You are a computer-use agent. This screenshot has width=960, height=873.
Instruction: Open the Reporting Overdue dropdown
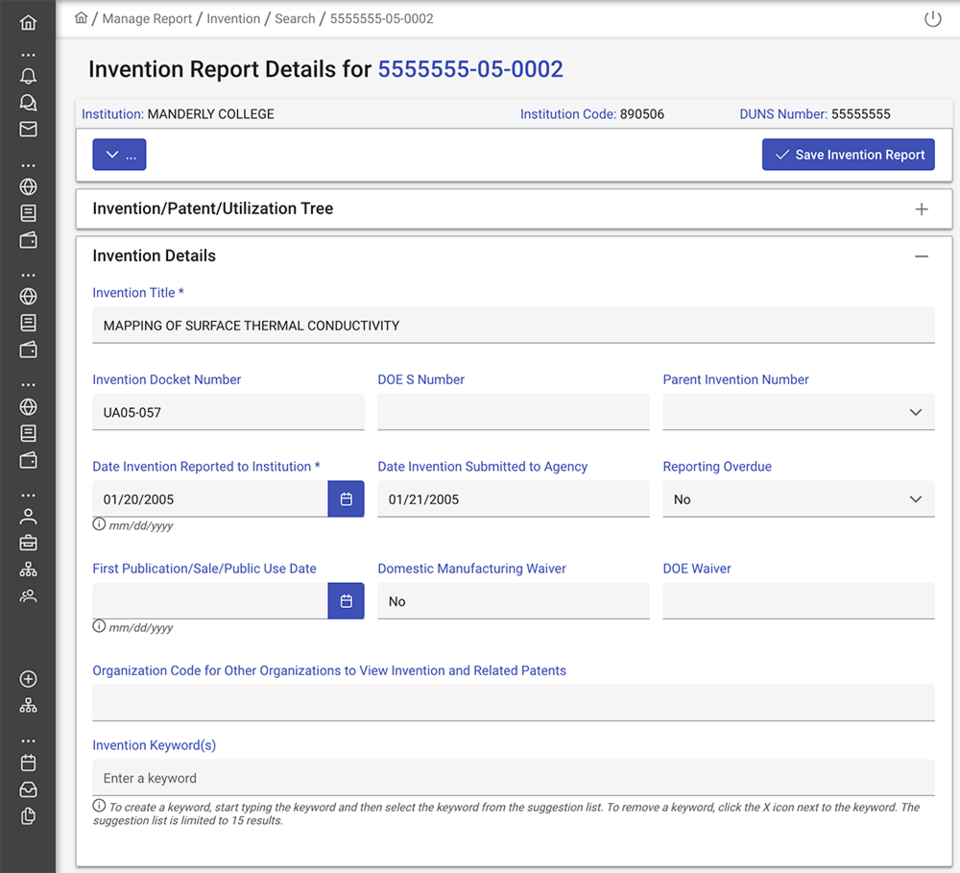point(798,499)
